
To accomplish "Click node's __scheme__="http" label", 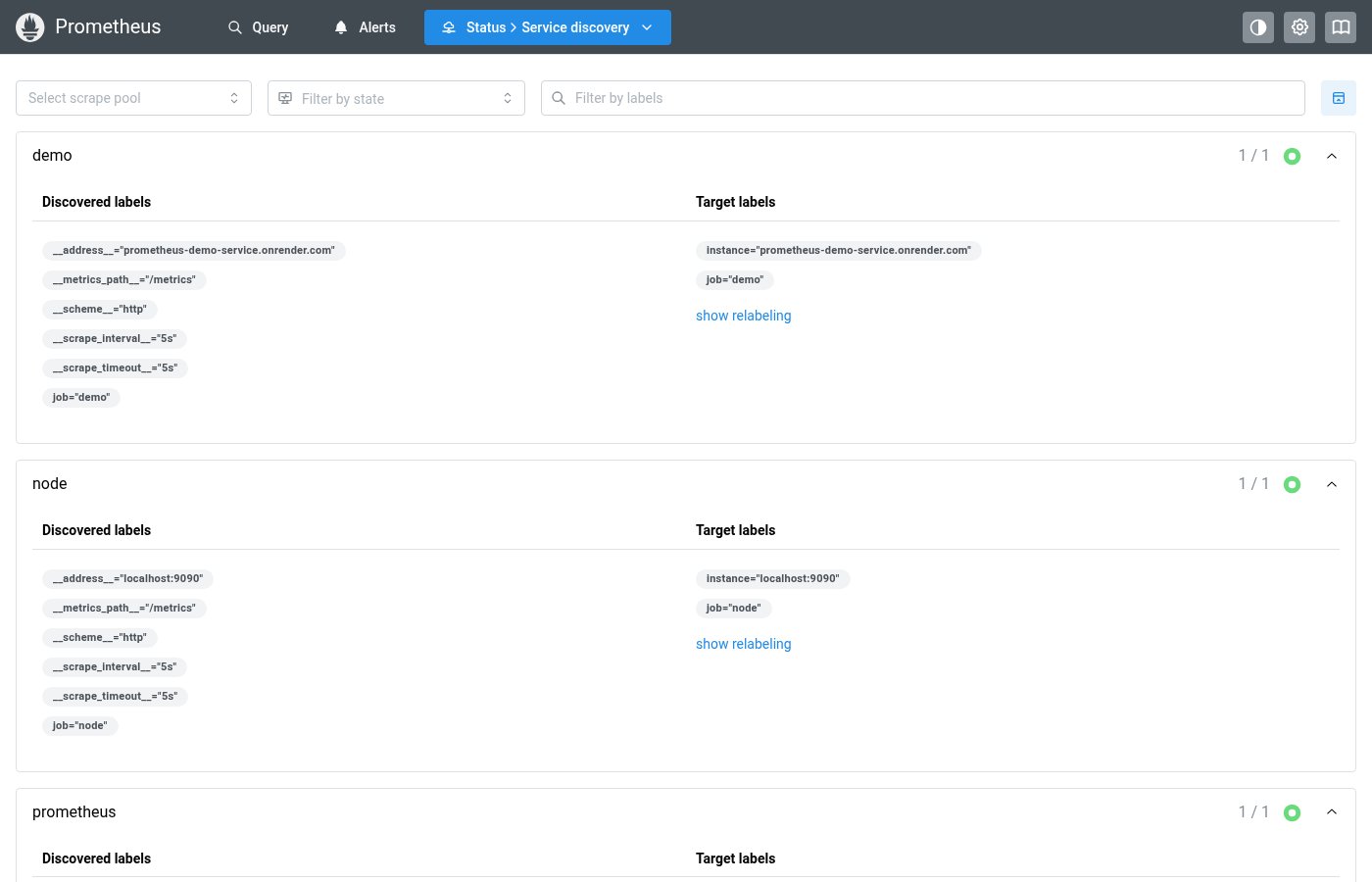I will click(100, 638).
